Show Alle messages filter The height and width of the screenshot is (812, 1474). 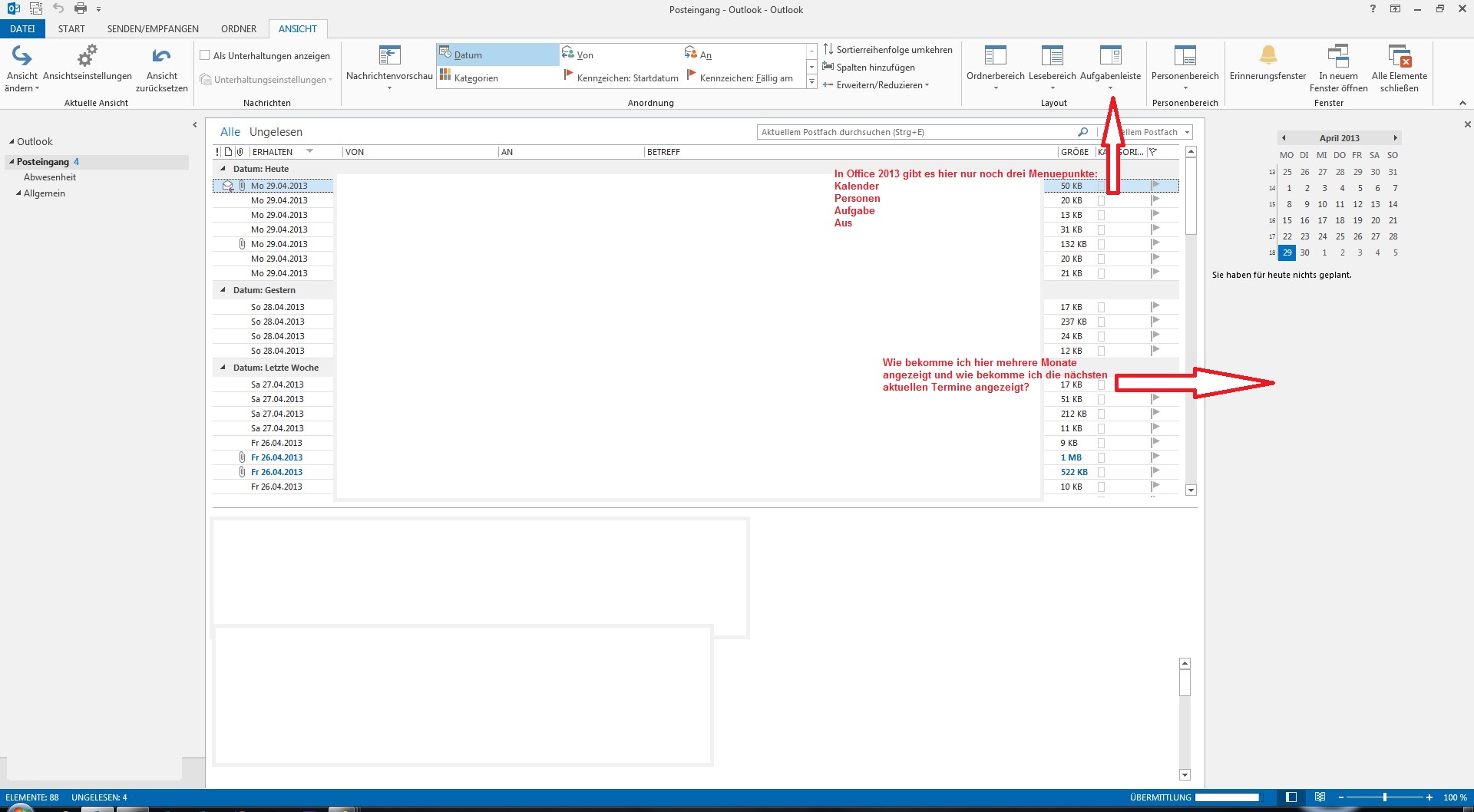pos(230,132)
